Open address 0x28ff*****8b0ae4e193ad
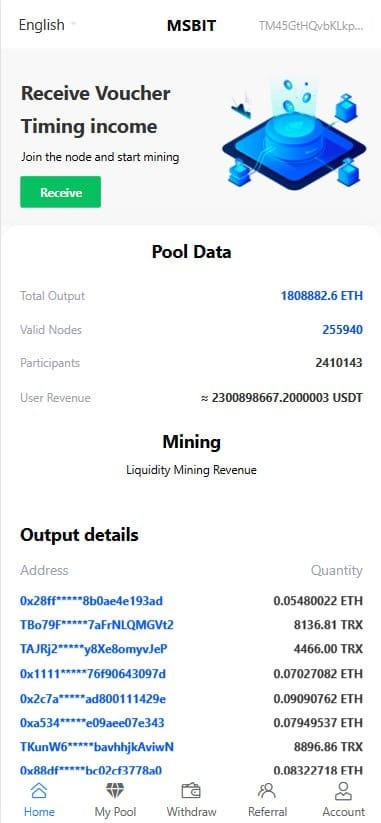 [91, 600]
